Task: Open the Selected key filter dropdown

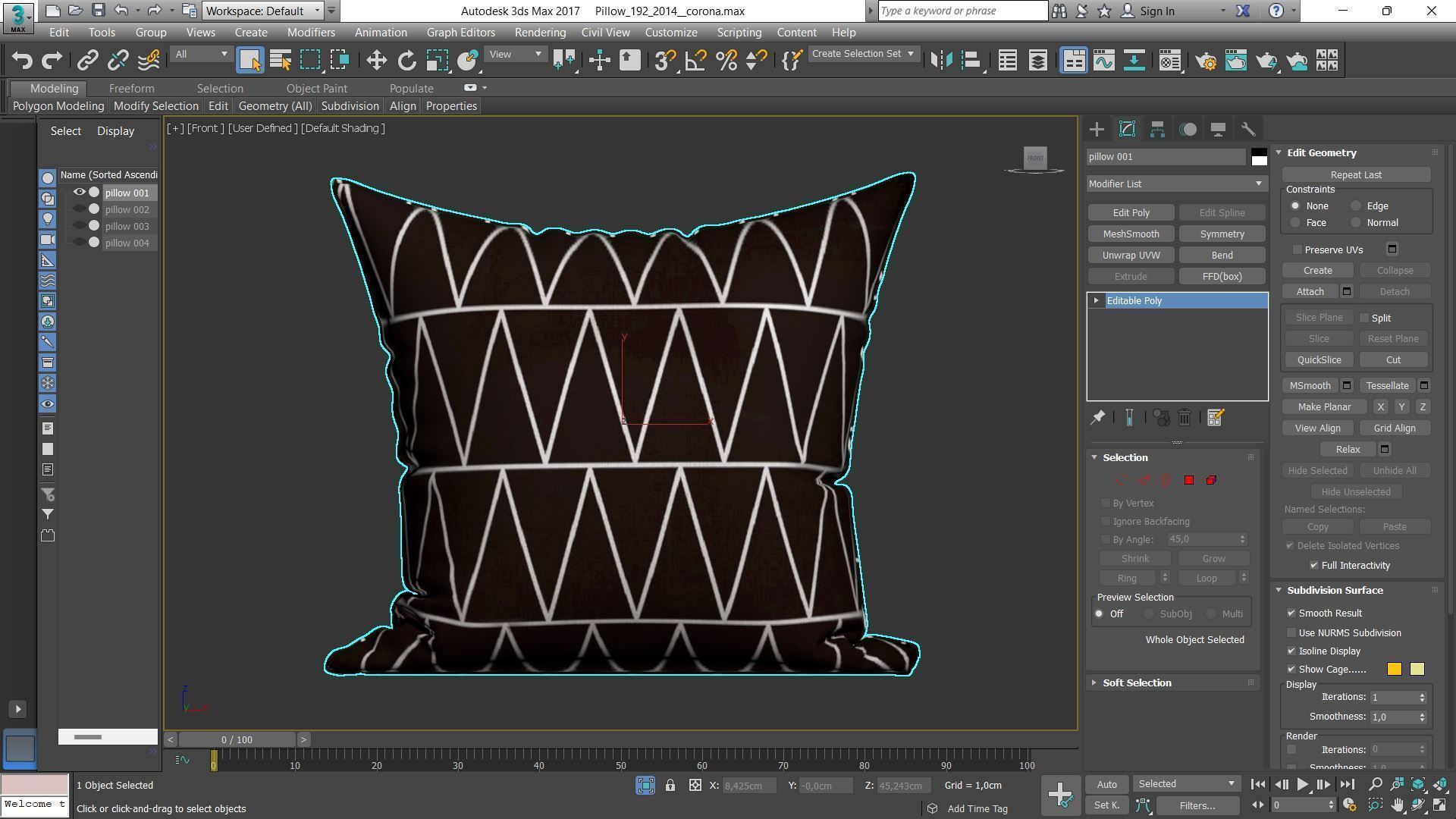Action: pyautogui.click(x=1186, y=783)
